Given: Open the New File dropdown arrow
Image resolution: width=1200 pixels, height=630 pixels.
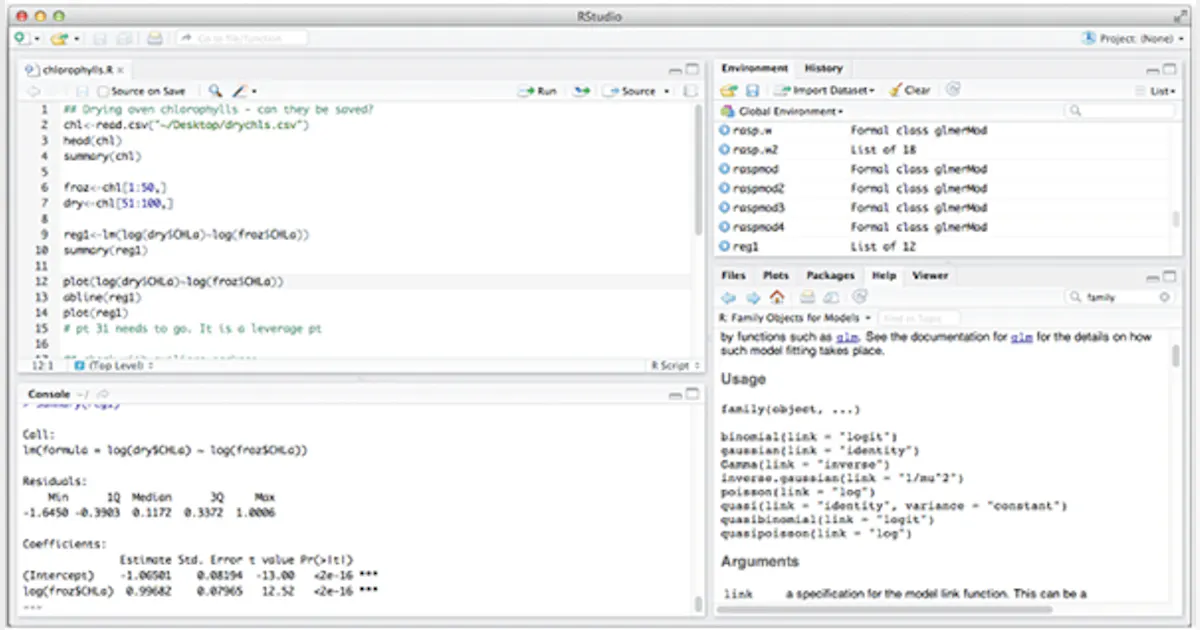Looking at the screenshot, I should point(37,38).
